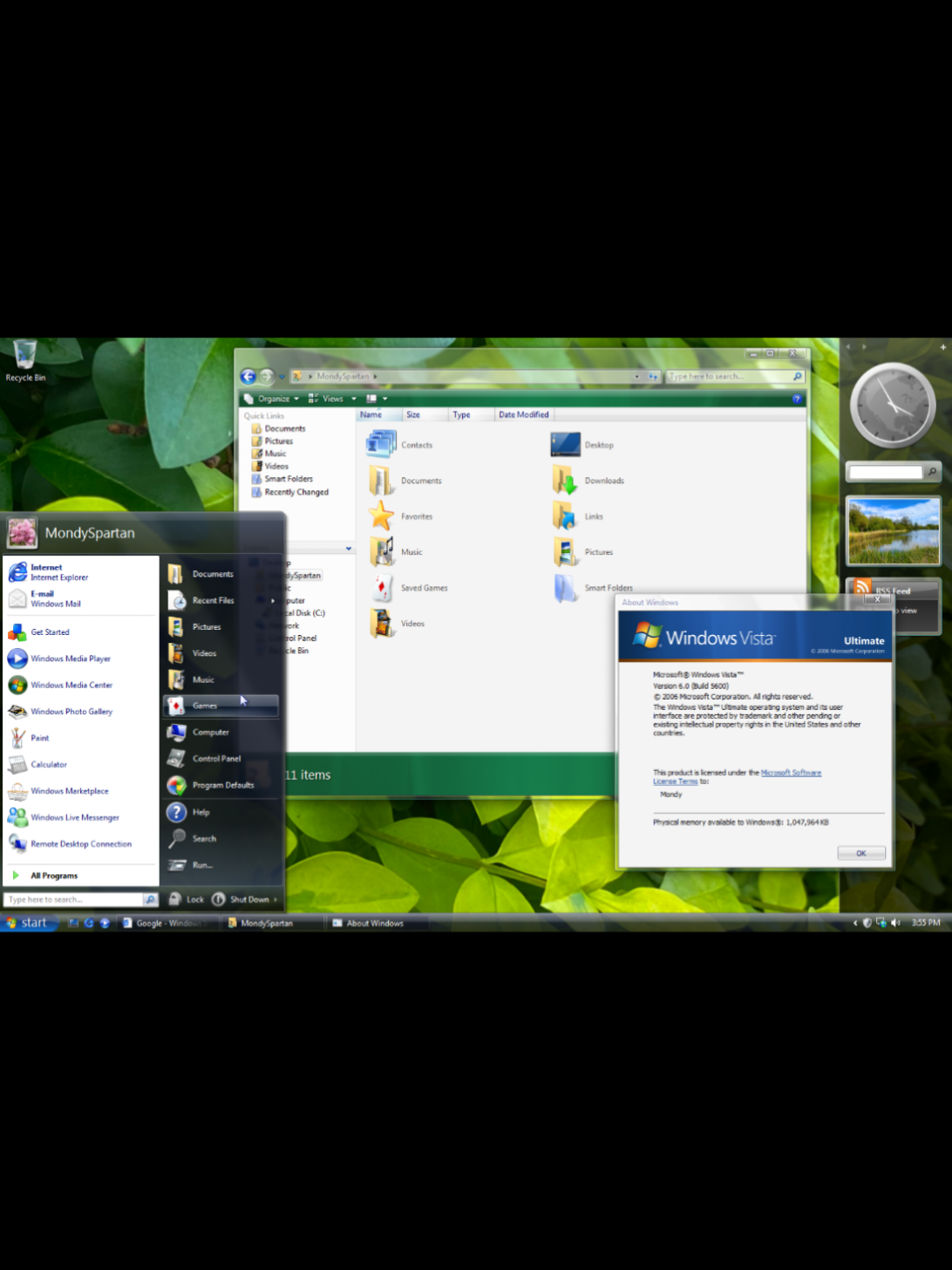Open the Microsoft Software License Terms link
This screenshot has width=952, height=1270.
[x=738, y=776]
